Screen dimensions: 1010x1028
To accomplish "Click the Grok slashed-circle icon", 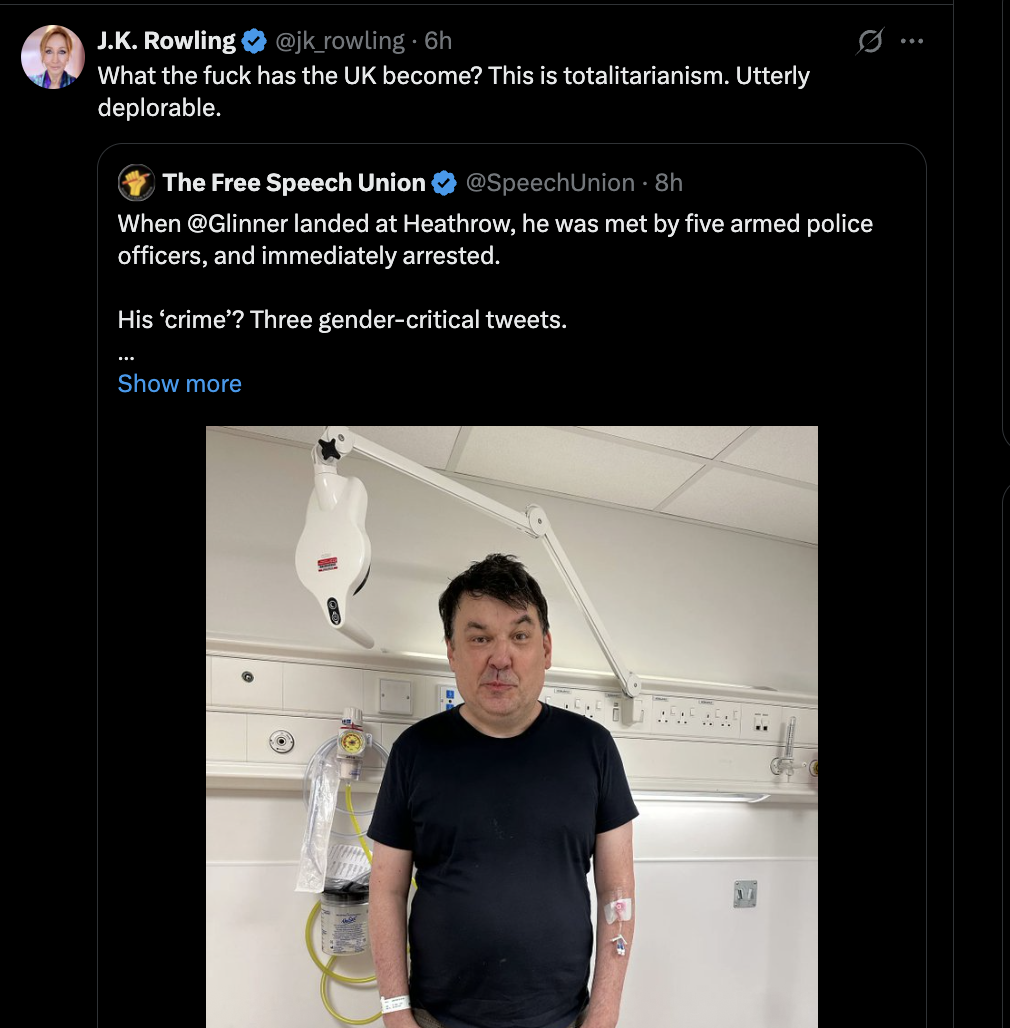I will tap(870, 42).
